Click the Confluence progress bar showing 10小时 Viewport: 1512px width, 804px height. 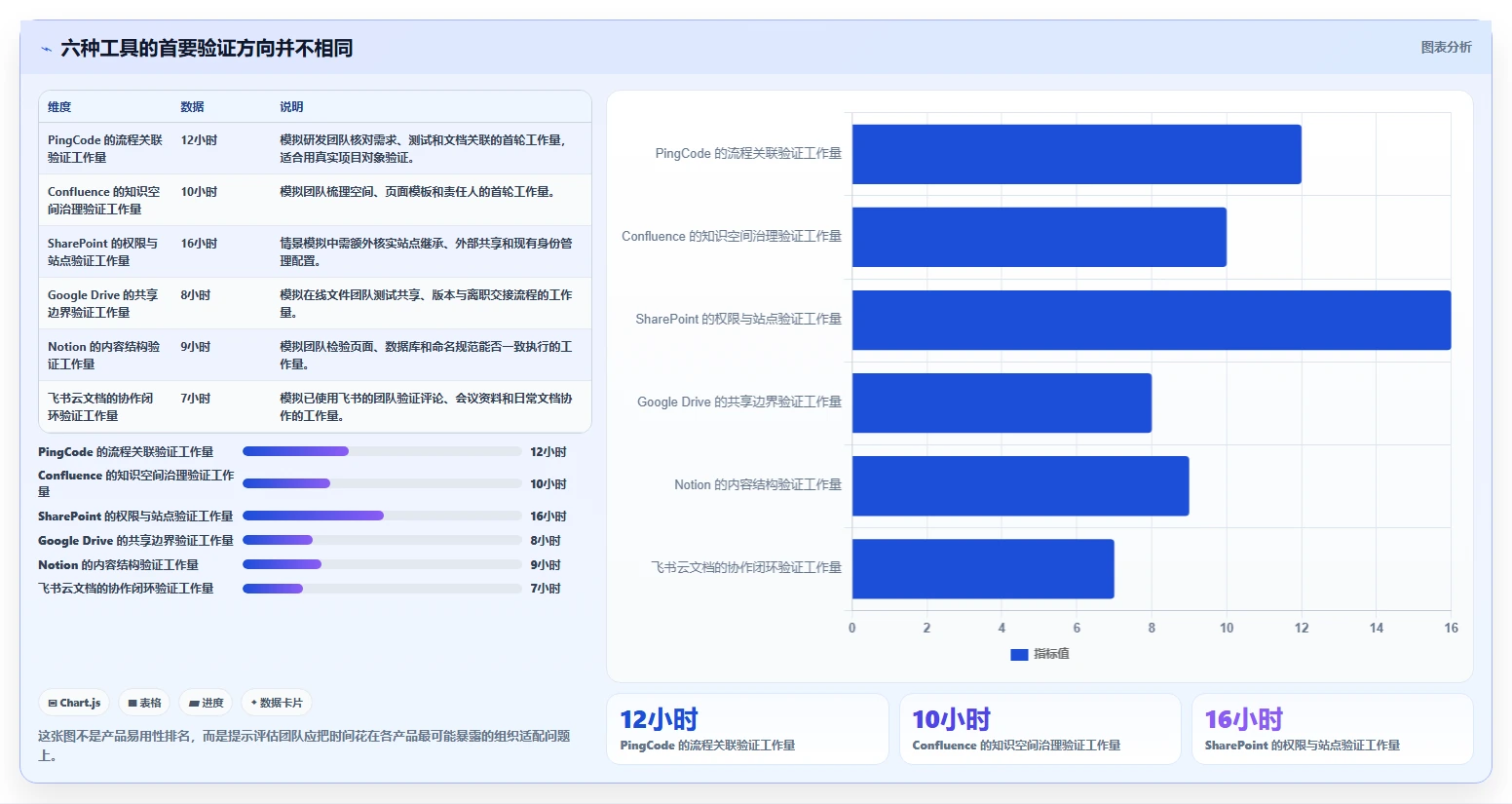point(382,483)
